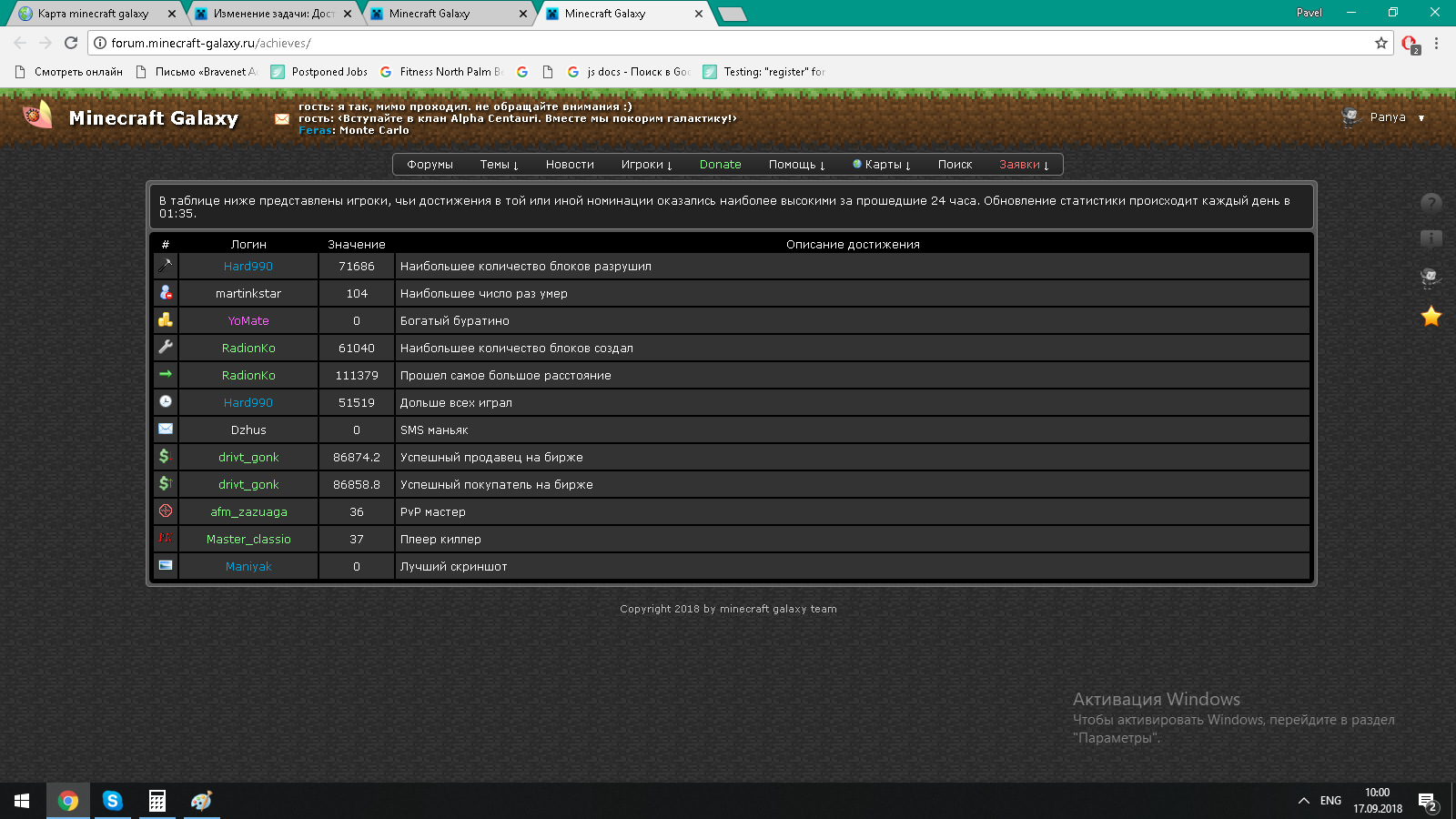
Task: Click the death icon in the martinkstar row
Action: point(166,293)
